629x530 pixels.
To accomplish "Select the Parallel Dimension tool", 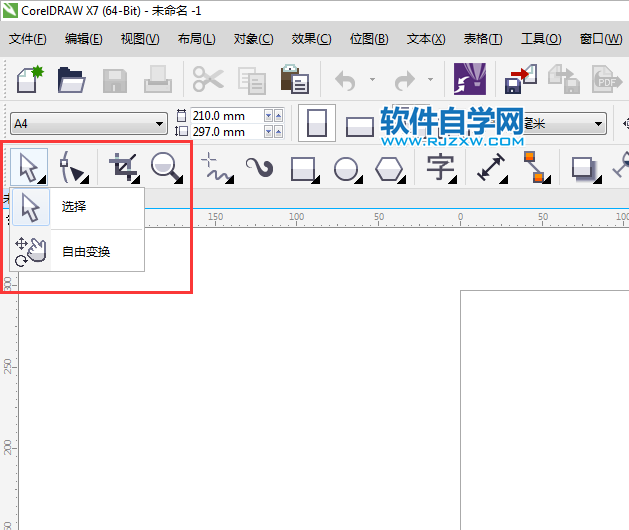I will tap(492, 168).
